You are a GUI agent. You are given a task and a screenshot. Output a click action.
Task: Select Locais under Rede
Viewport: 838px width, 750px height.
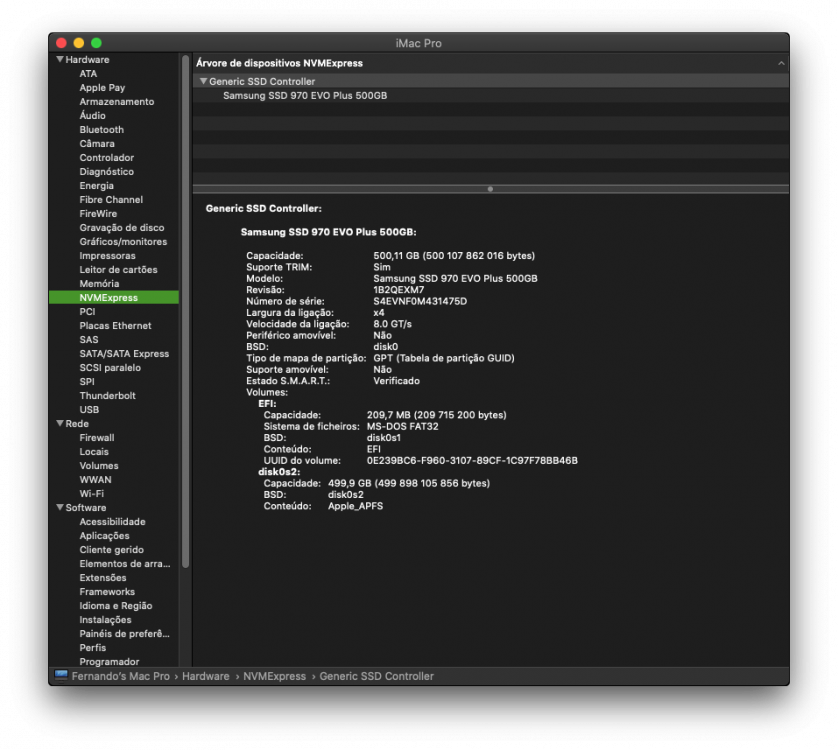(x=94, y=452)
